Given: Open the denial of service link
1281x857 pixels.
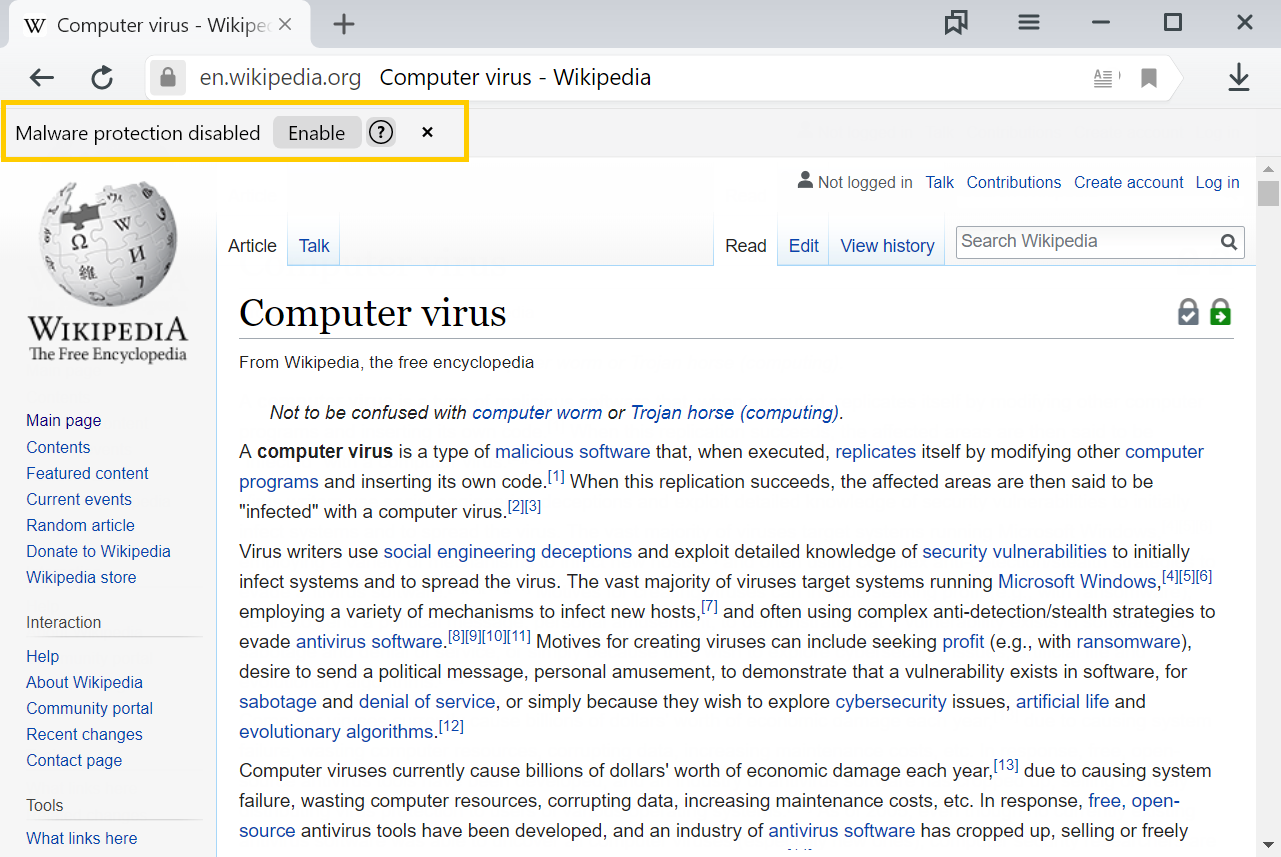Looking at the screenshot, I should tap(427, 702).
